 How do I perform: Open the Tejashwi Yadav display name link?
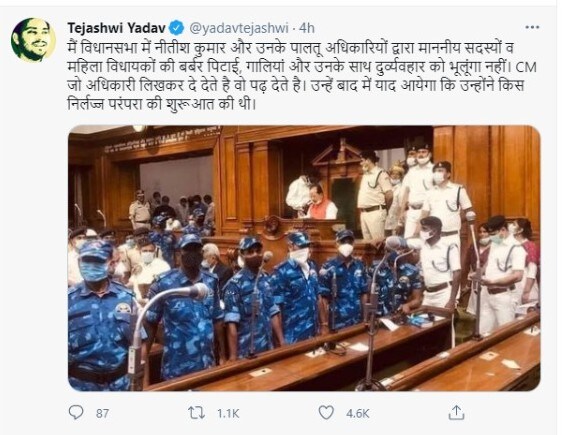pos(117,28)
